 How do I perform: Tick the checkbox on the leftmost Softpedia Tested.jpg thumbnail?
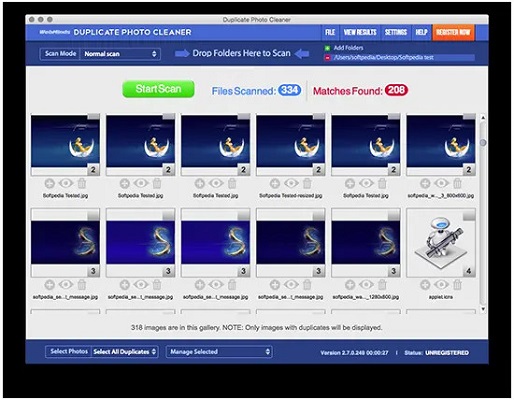(x=94, y=116)
